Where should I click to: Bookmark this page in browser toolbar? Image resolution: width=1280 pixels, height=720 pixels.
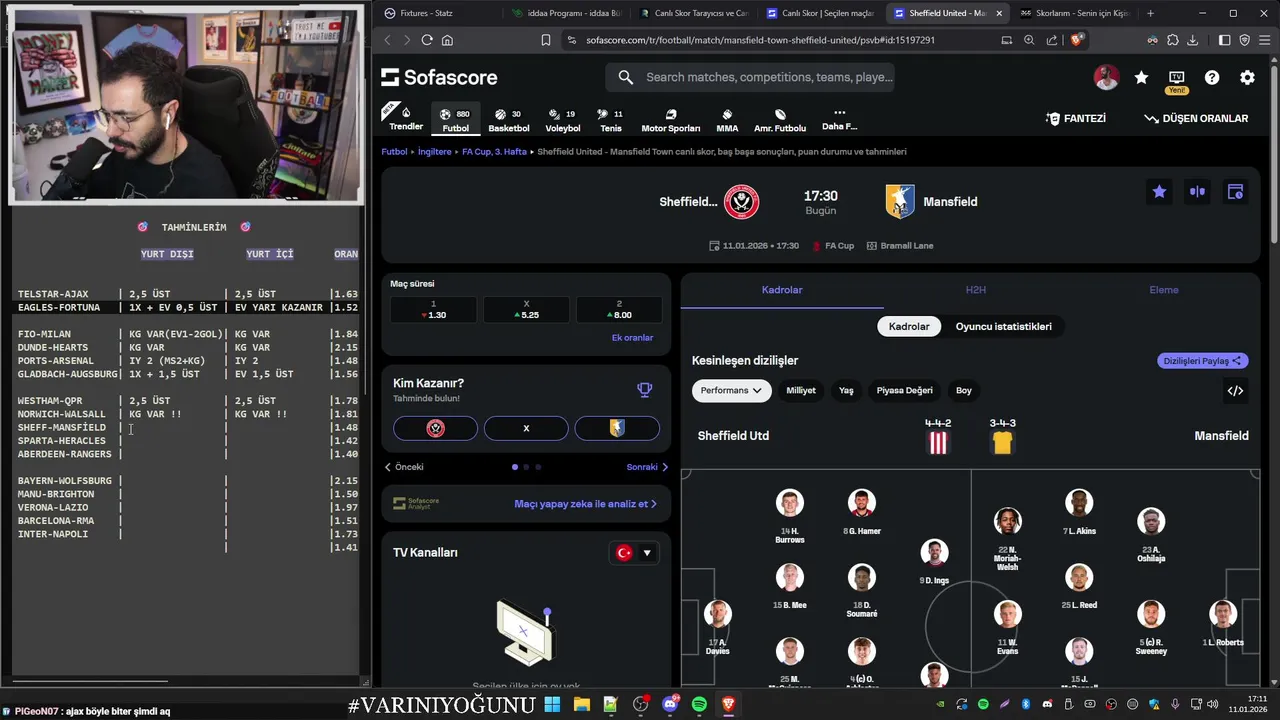point(546,40)
